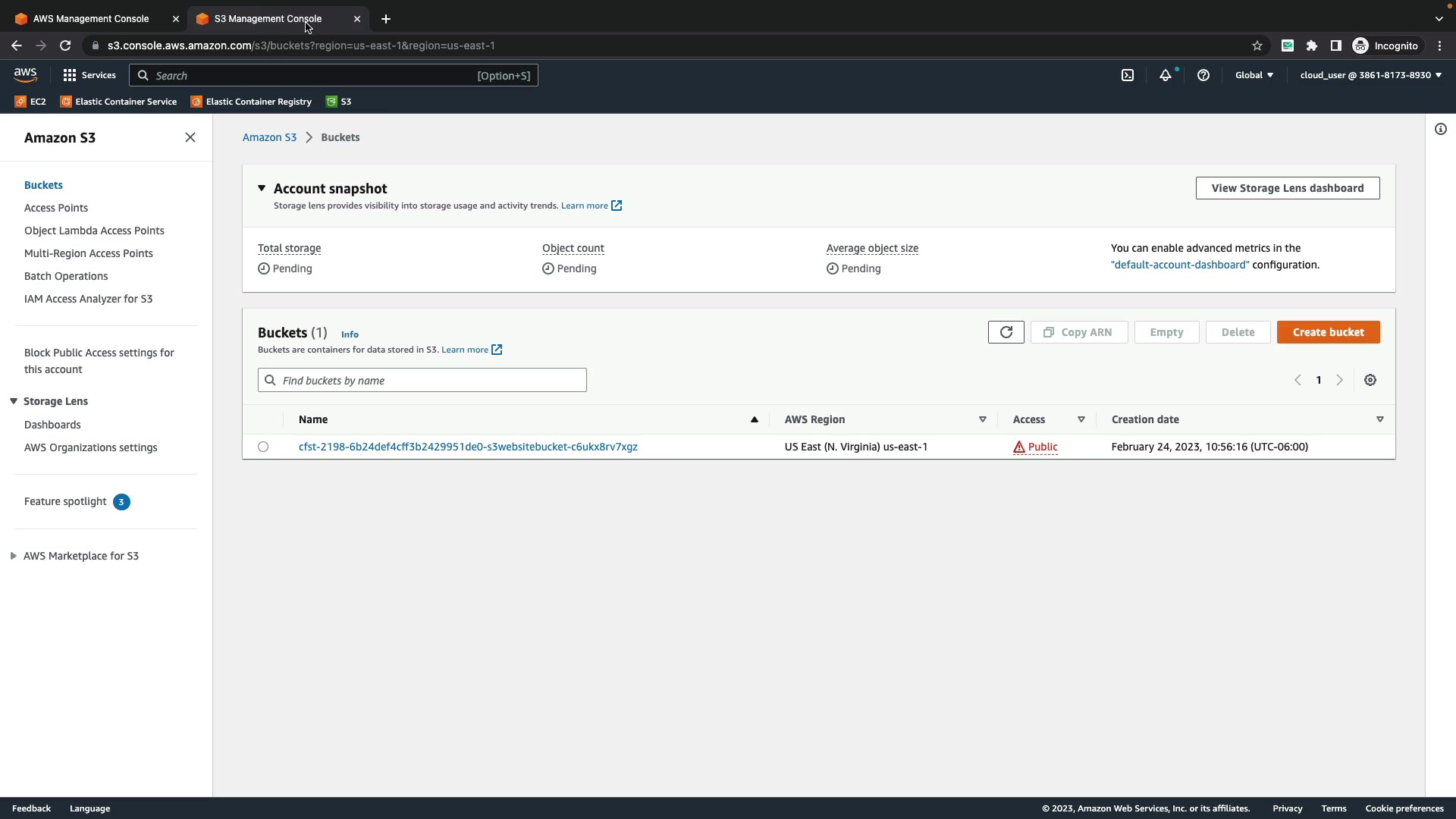Open the Services grid menu
The image size is (1456, 819).
(x=89, y=75)
